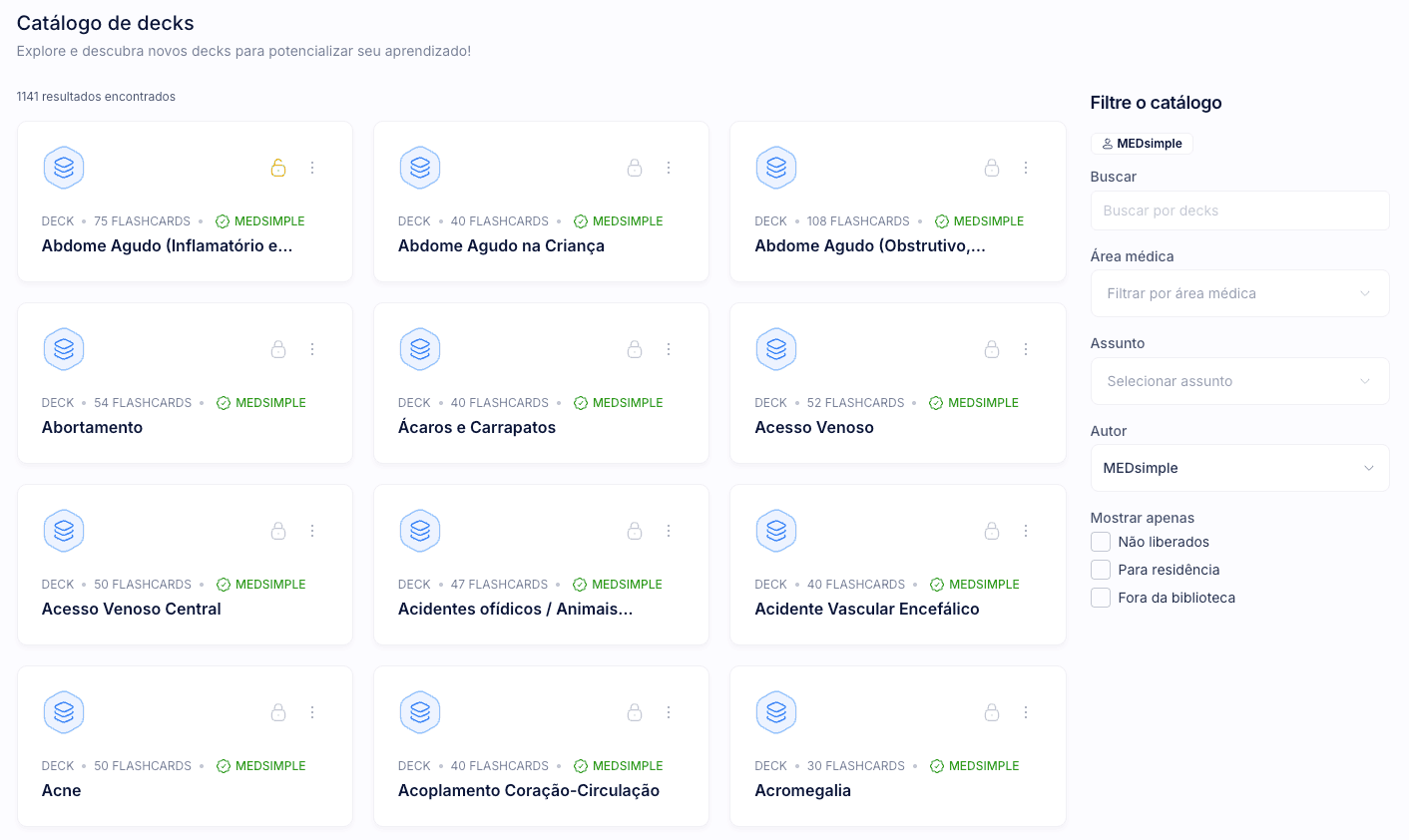The width and height of the screenshot is (1409, 840).
Task: Enable the Não liberados checkbox
Action: (1101, 542)
